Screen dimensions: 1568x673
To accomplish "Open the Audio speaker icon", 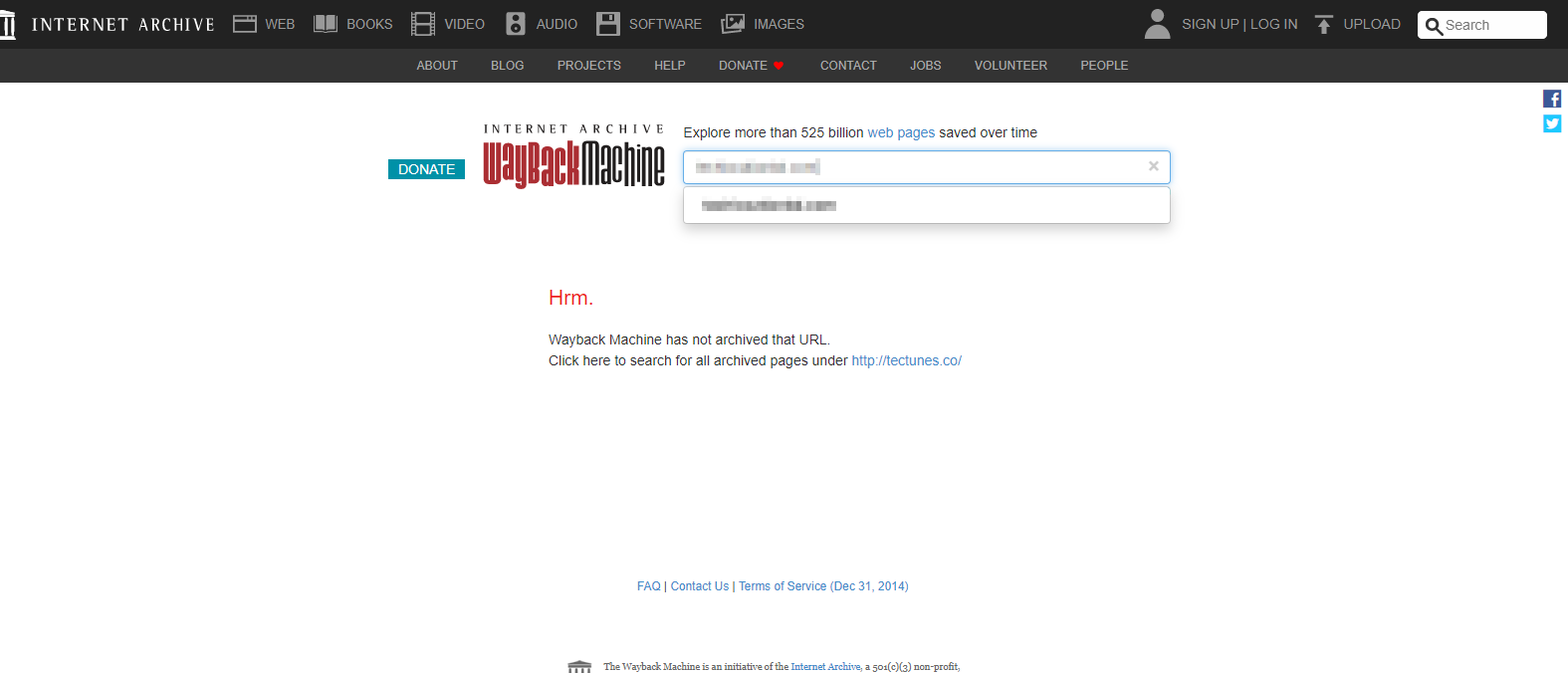I will tap(516, 24).
